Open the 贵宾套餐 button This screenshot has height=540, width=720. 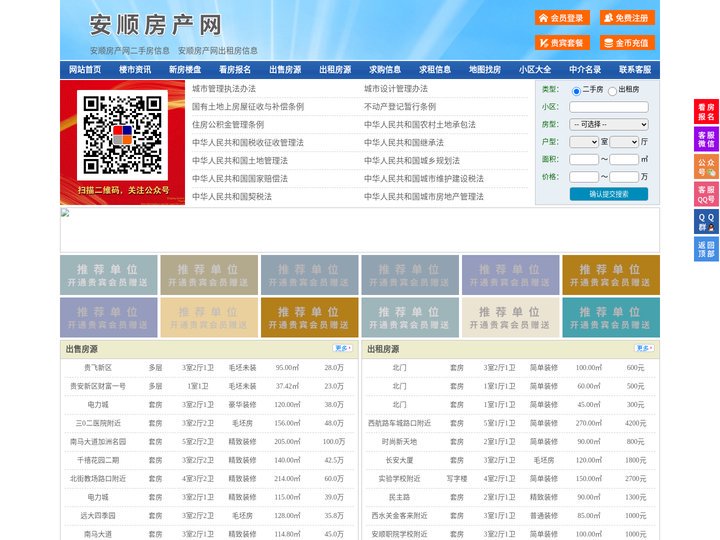pos(562,43)
